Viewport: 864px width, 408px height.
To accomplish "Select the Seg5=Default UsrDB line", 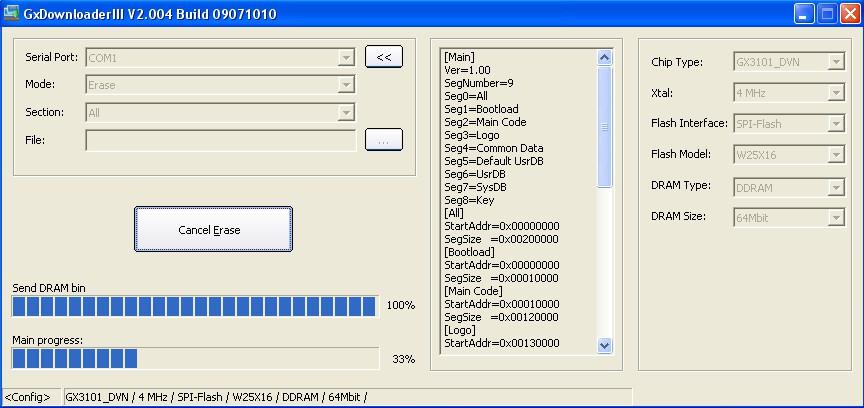I will (x=494, y=161).
